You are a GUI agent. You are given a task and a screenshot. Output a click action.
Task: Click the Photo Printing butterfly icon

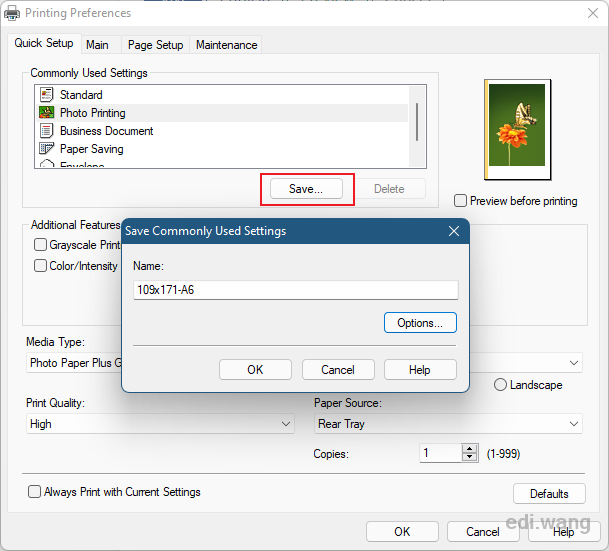point(47,113)
